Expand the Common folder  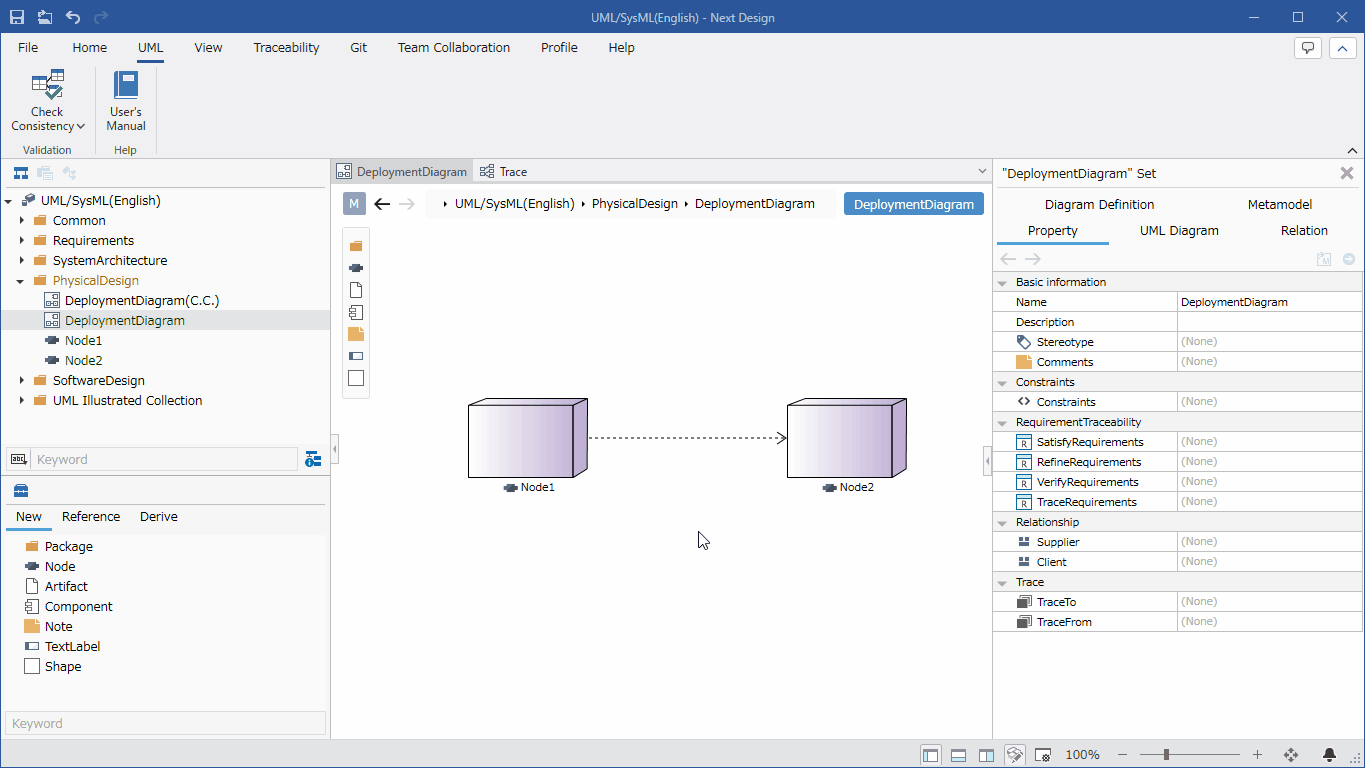pos(22,220)
